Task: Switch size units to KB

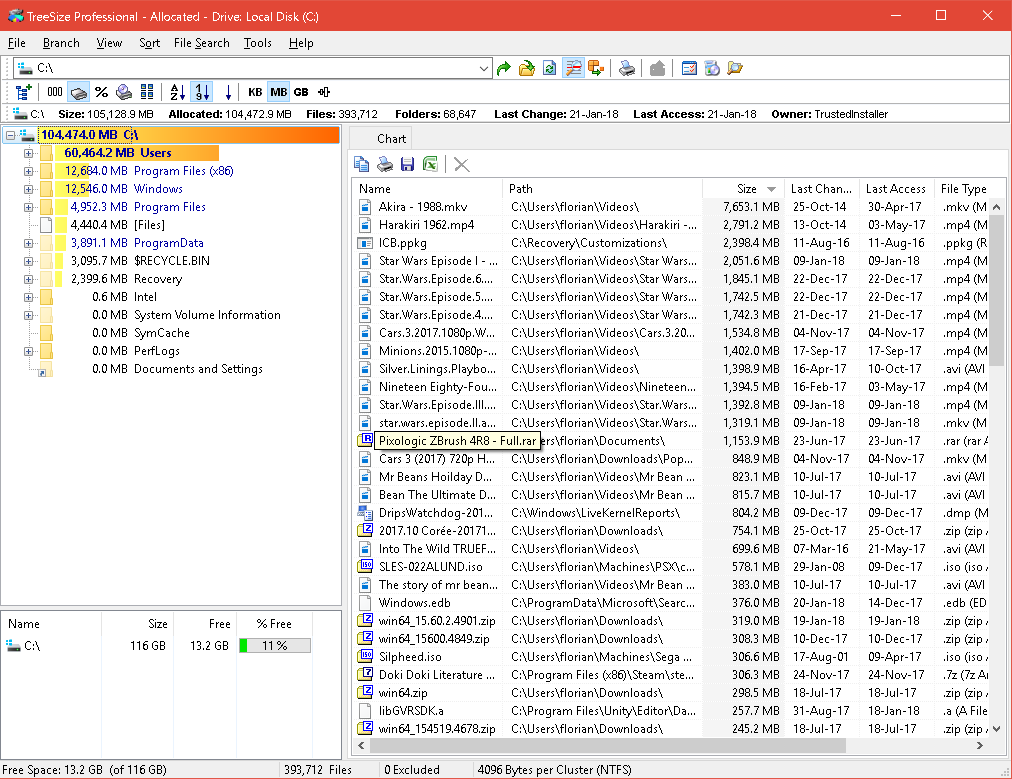Action: point(255,92)
